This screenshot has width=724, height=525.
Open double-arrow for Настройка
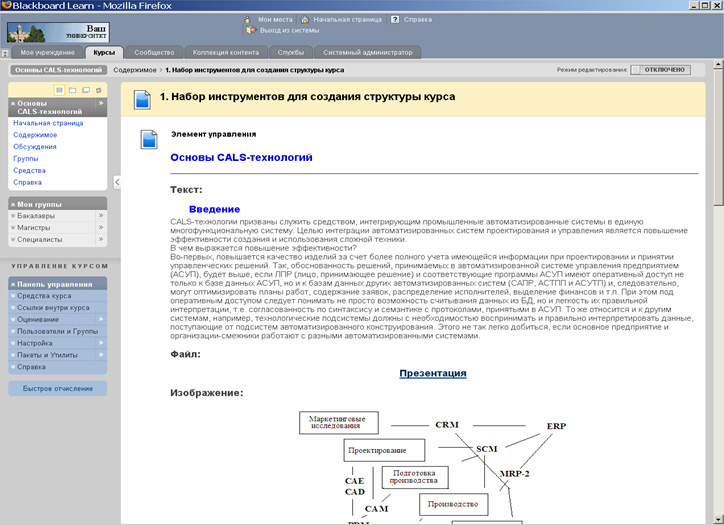(x=101, y=343)
